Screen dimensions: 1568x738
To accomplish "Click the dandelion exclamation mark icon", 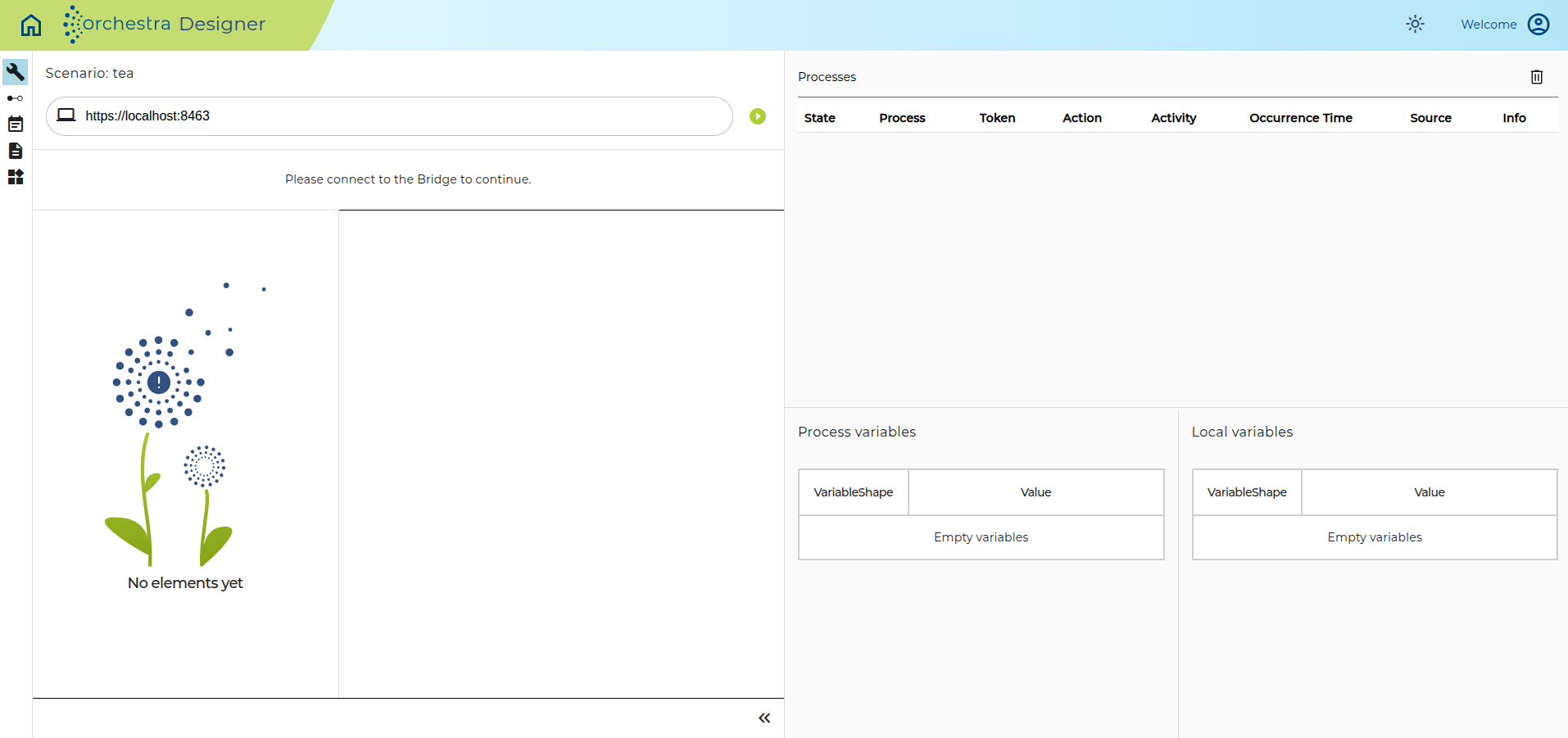I will 159,382.
